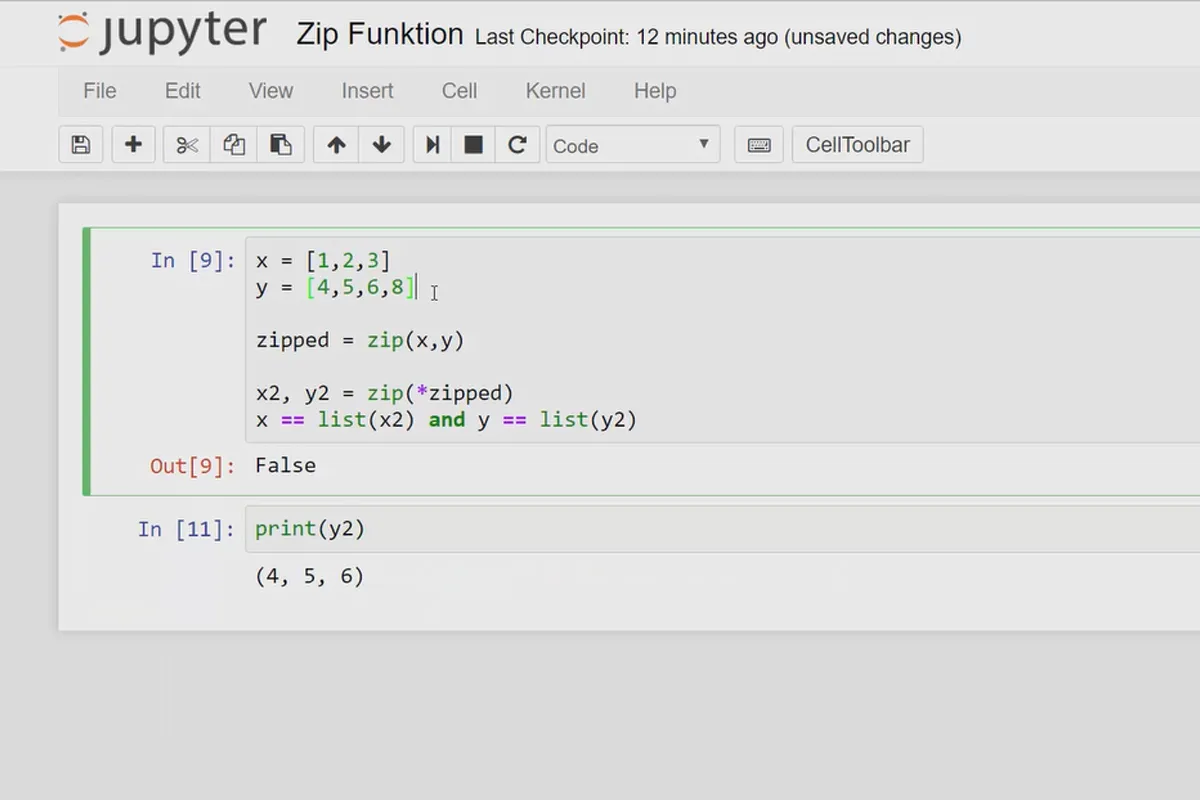
Task: Copy selected cells icon
Action: [234, 145]
